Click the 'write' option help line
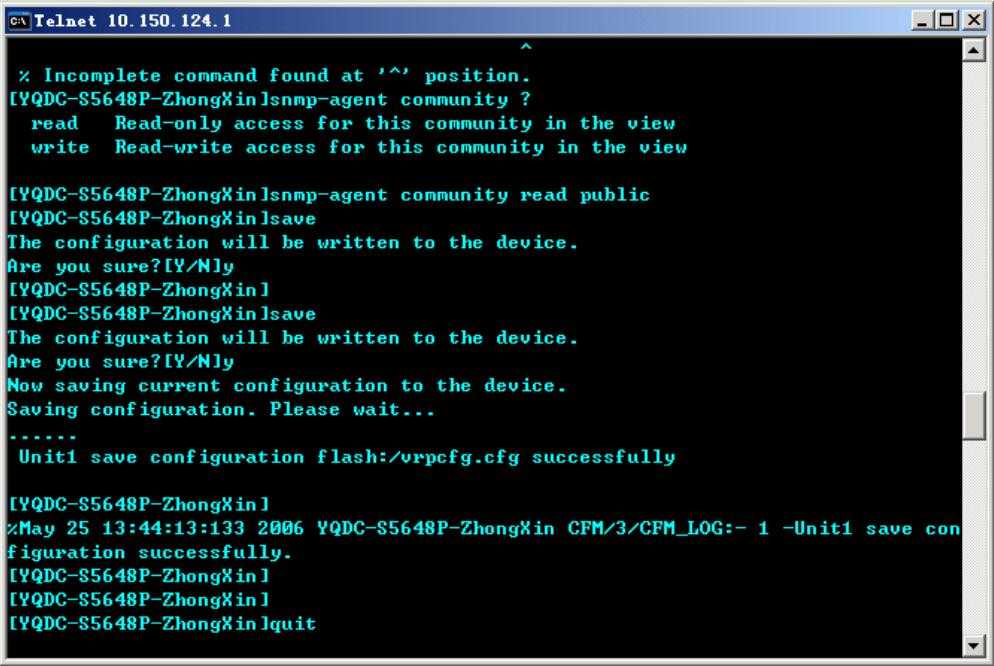The height and width of the screenshot is (666, 994). click(x=359, y=148)
